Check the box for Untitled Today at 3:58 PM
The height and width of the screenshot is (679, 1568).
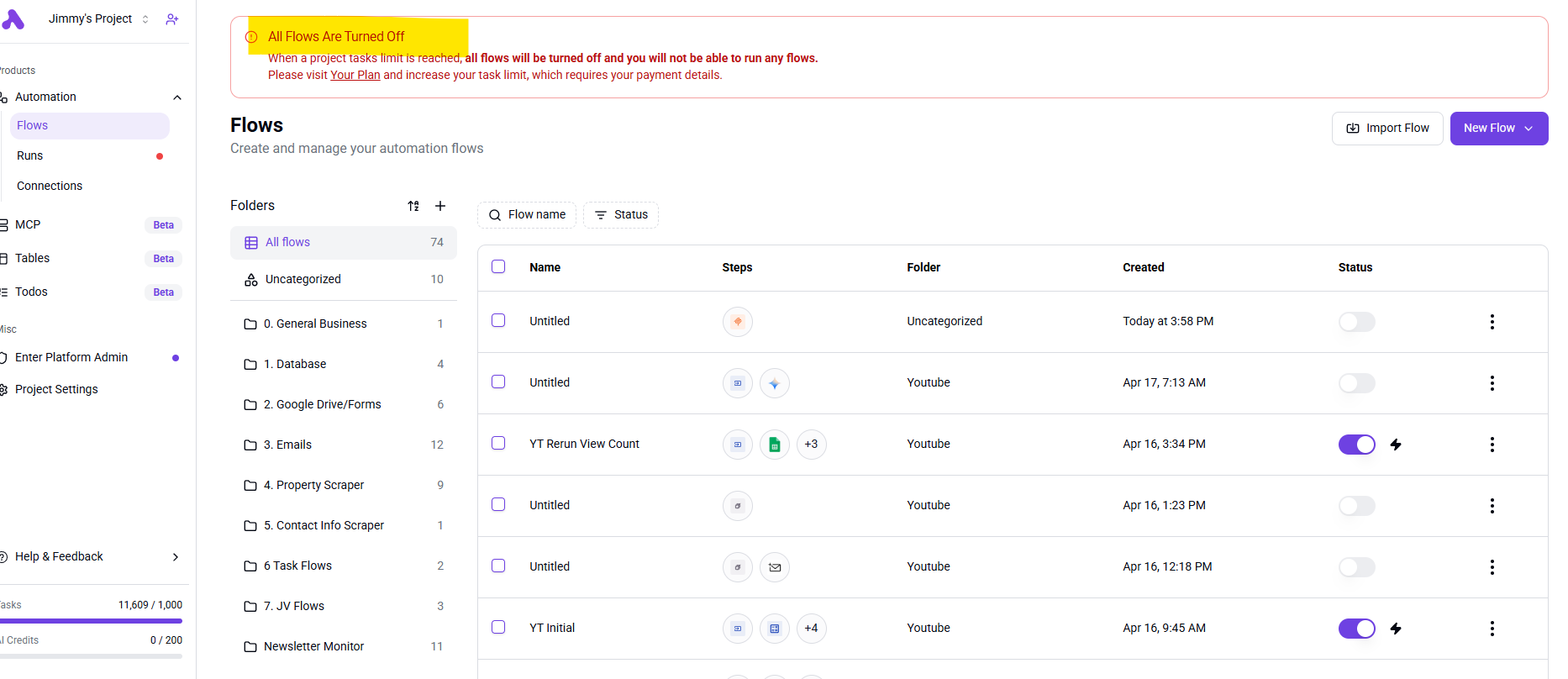(498, 320)
